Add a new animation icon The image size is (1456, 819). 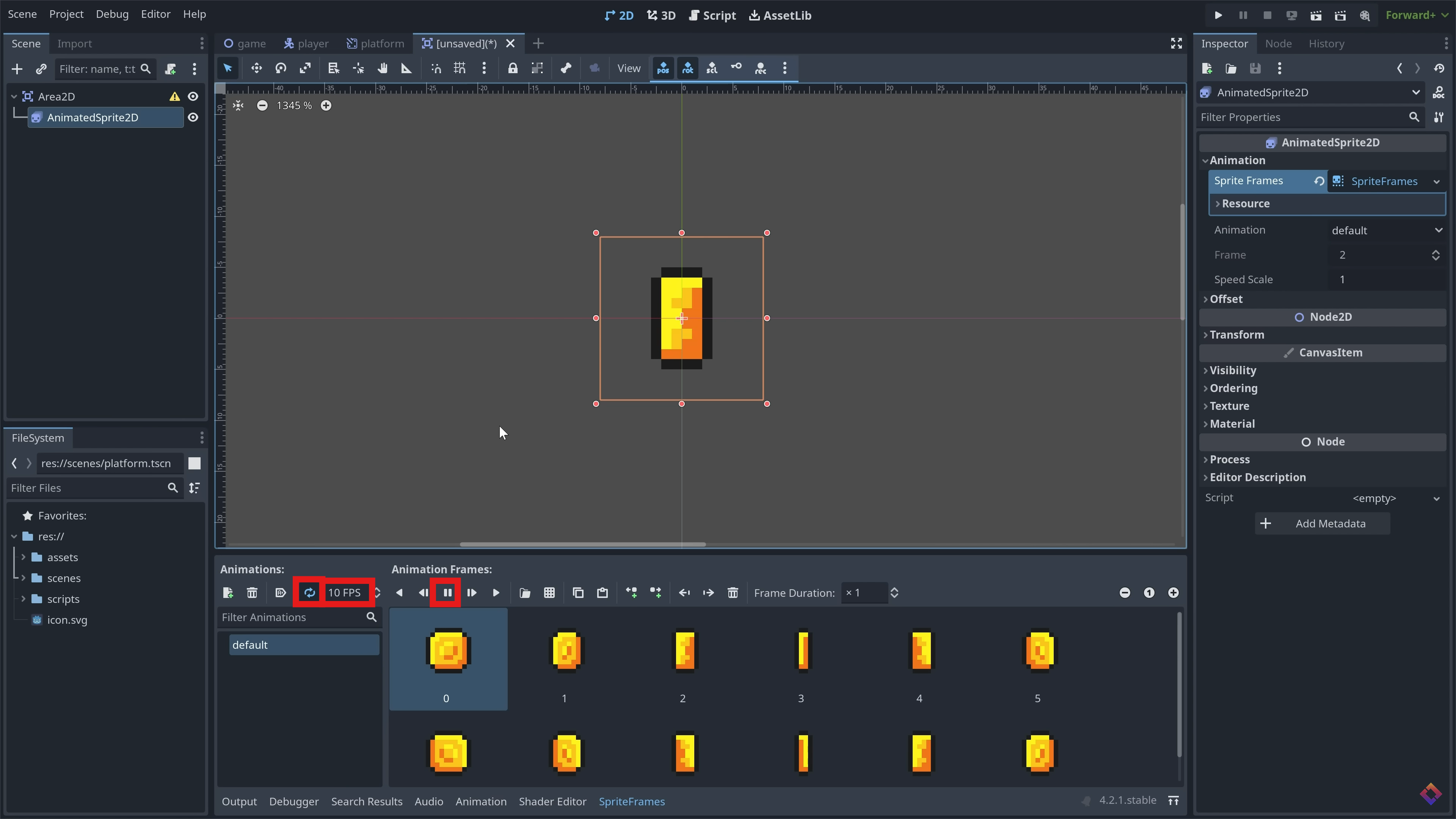pyautogui.click(x=228, y=593)
